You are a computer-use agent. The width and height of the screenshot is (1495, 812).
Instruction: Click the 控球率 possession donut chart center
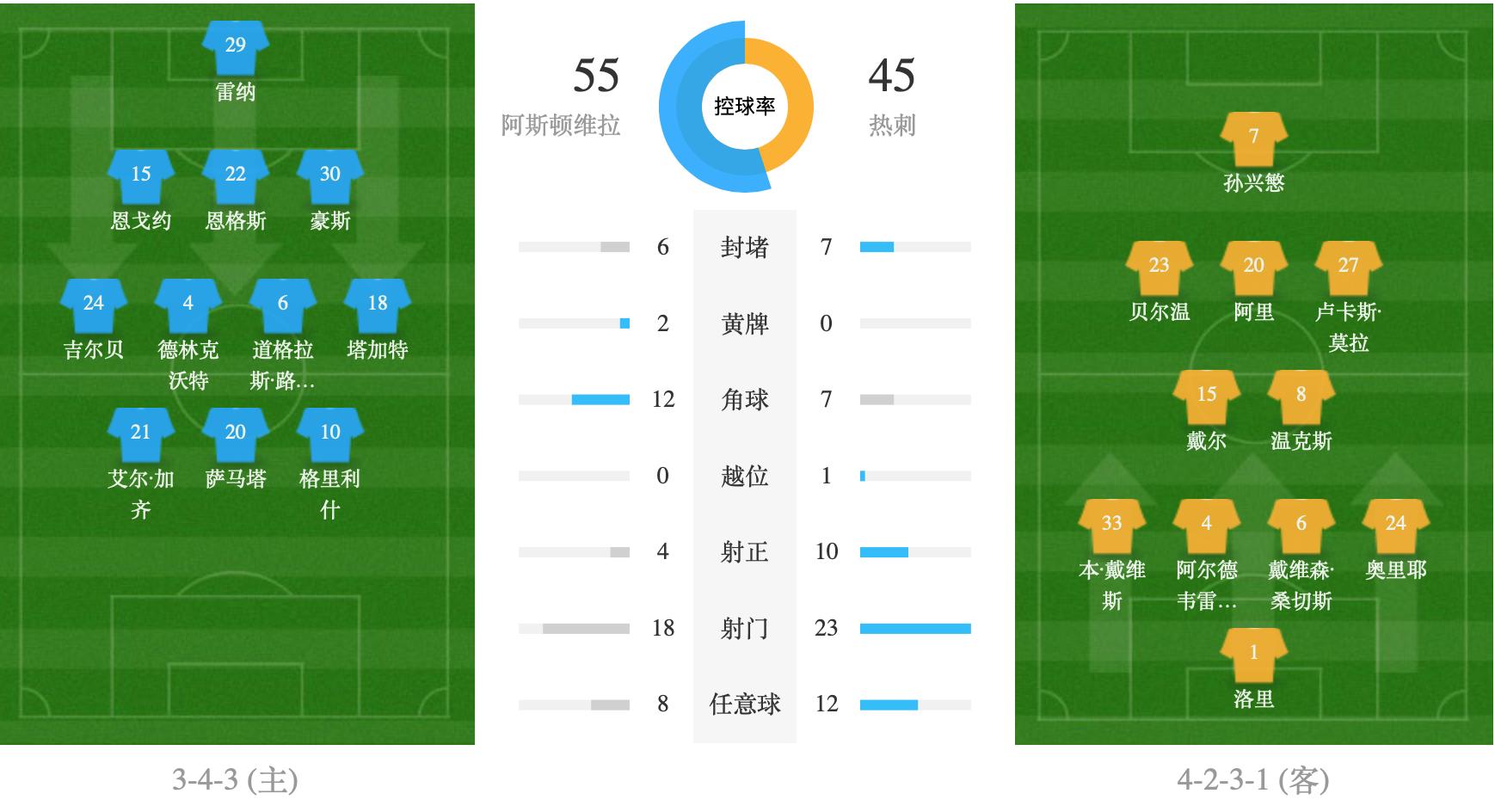pyautogui.click(x=744, y=107)
